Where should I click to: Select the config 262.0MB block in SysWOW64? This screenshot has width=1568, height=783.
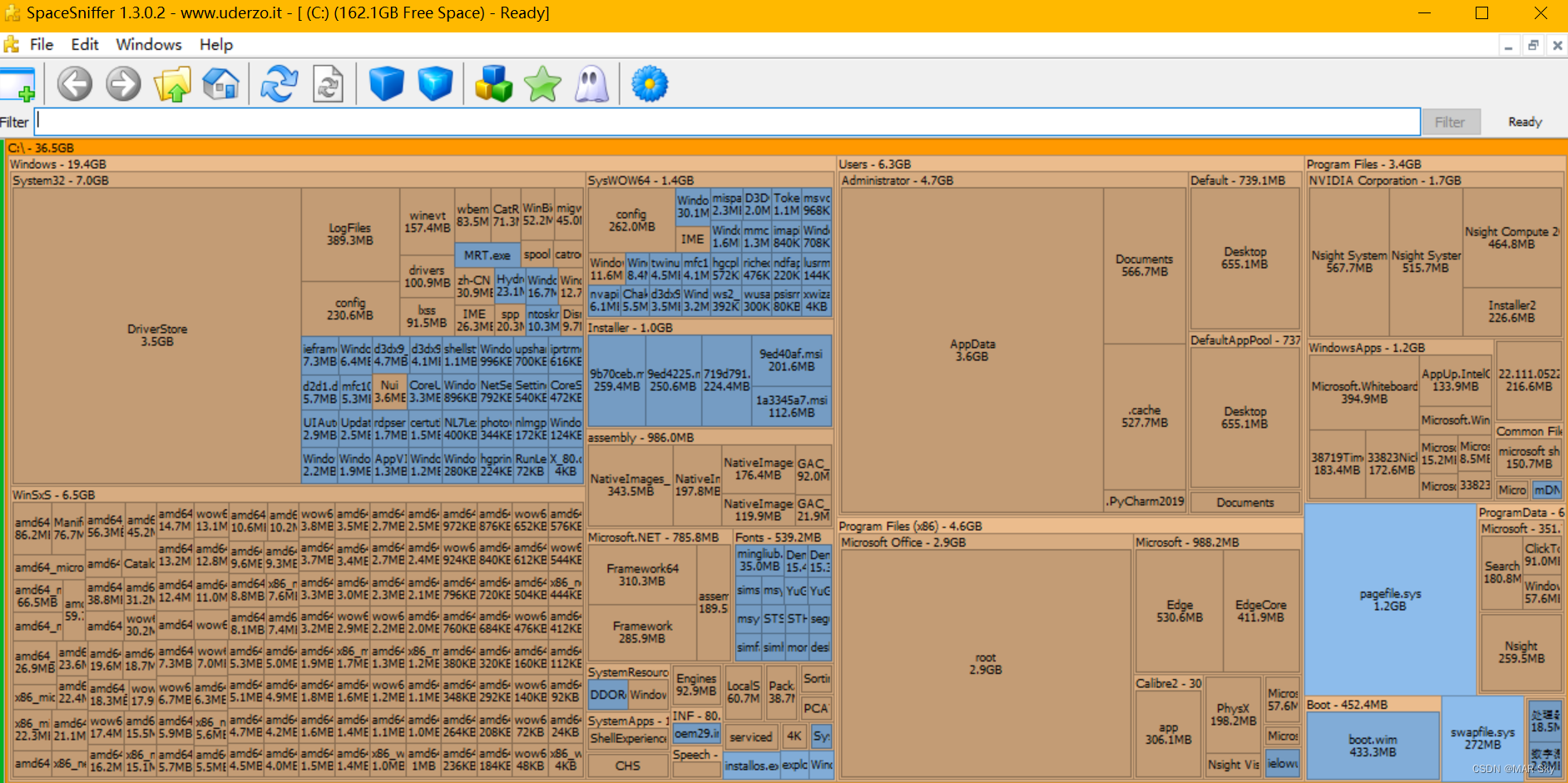631,221
